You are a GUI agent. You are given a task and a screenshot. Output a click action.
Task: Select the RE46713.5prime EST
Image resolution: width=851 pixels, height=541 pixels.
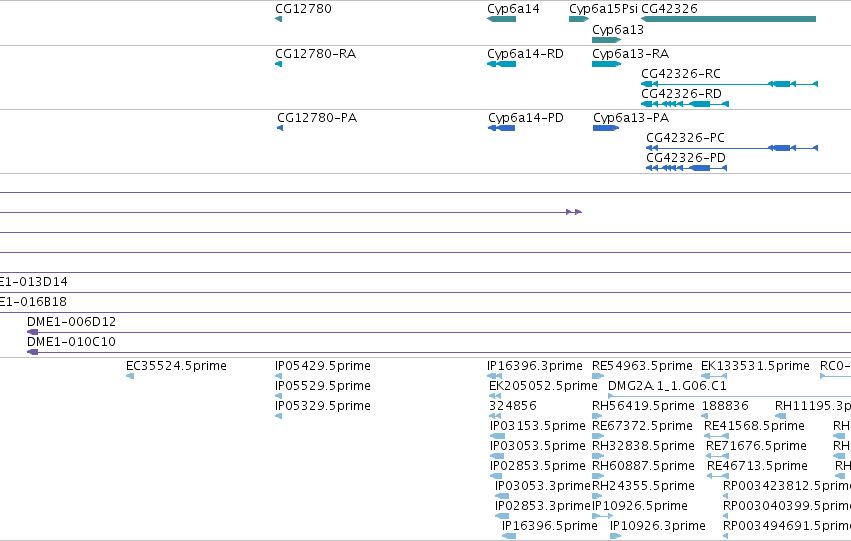[x=718, y=476]
